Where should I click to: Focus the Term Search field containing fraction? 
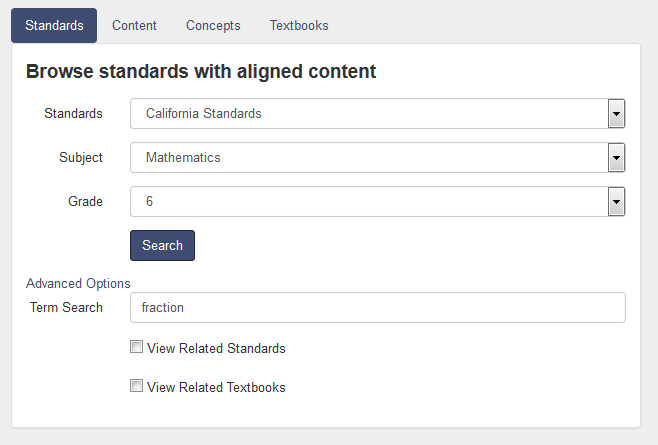378,308
